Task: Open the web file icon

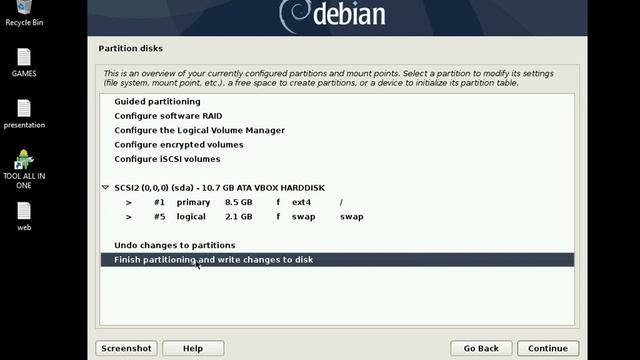Action: pyautogui.click(x=24, y=217)
